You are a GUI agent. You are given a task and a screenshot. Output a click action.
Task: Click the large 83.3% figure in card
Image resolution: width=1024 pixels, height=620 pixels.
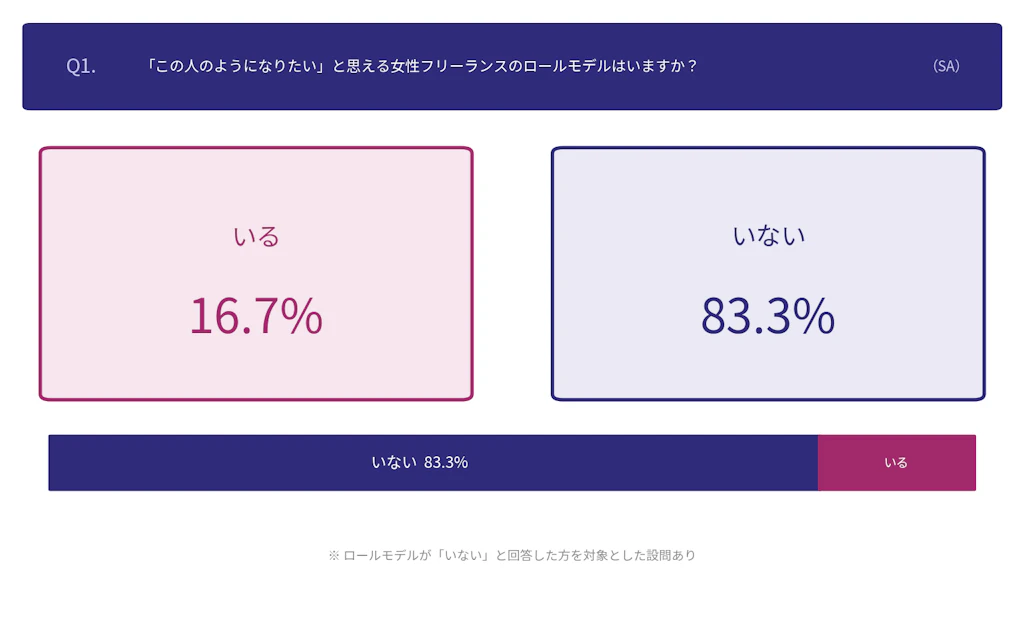768,316
